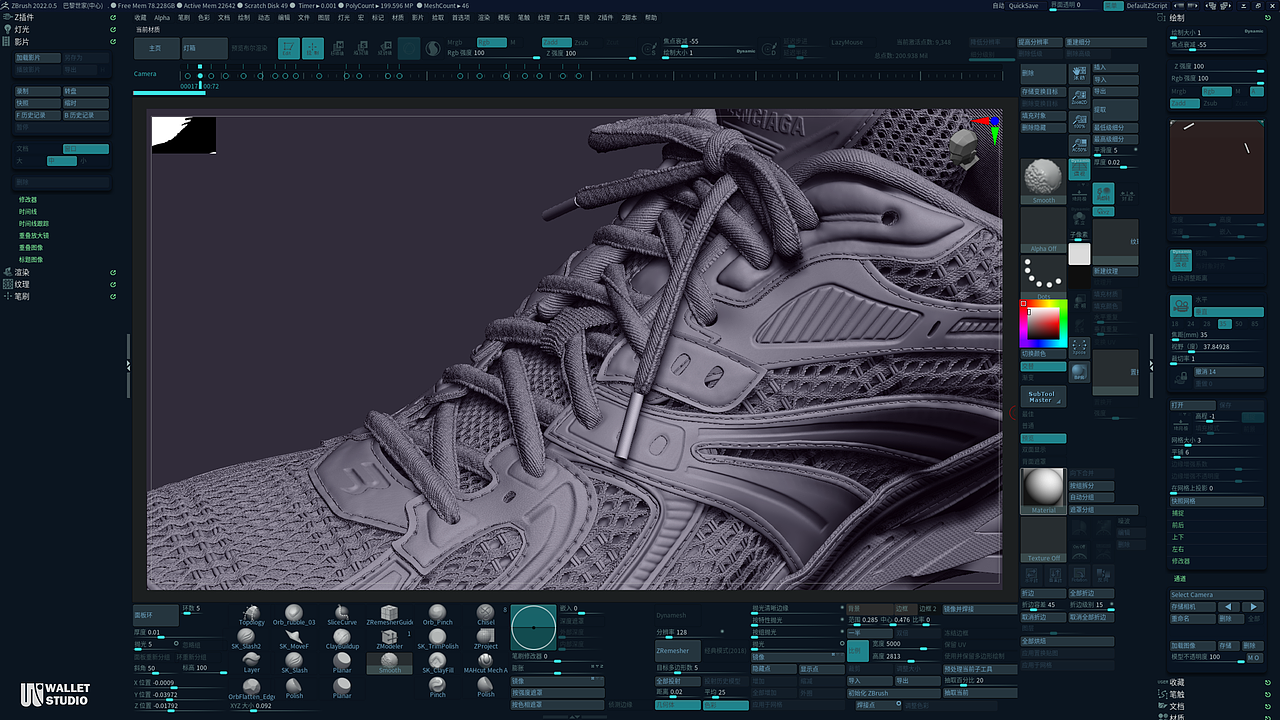Image resolution: width=1280 pixels, height=720 pixels.
Task: Select the 50 focal length preset
Action: tap(1240, 324)
